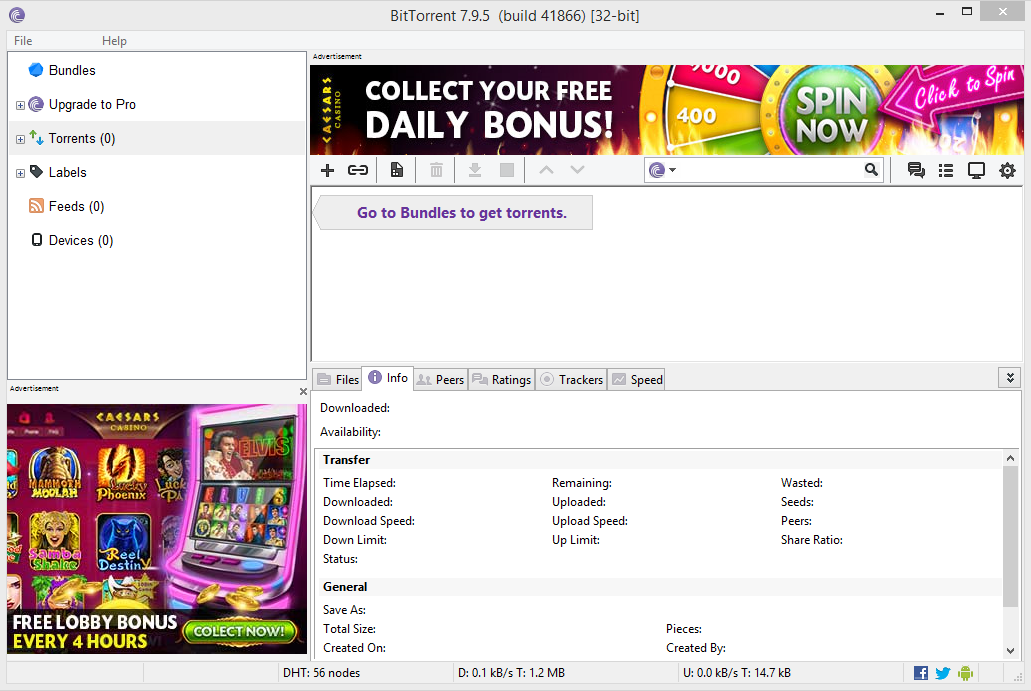This screenshot has height=691, width=1031.
Task: Click the Info pane vertical scrollbar thumb
Action: [x=1011, y=535]
